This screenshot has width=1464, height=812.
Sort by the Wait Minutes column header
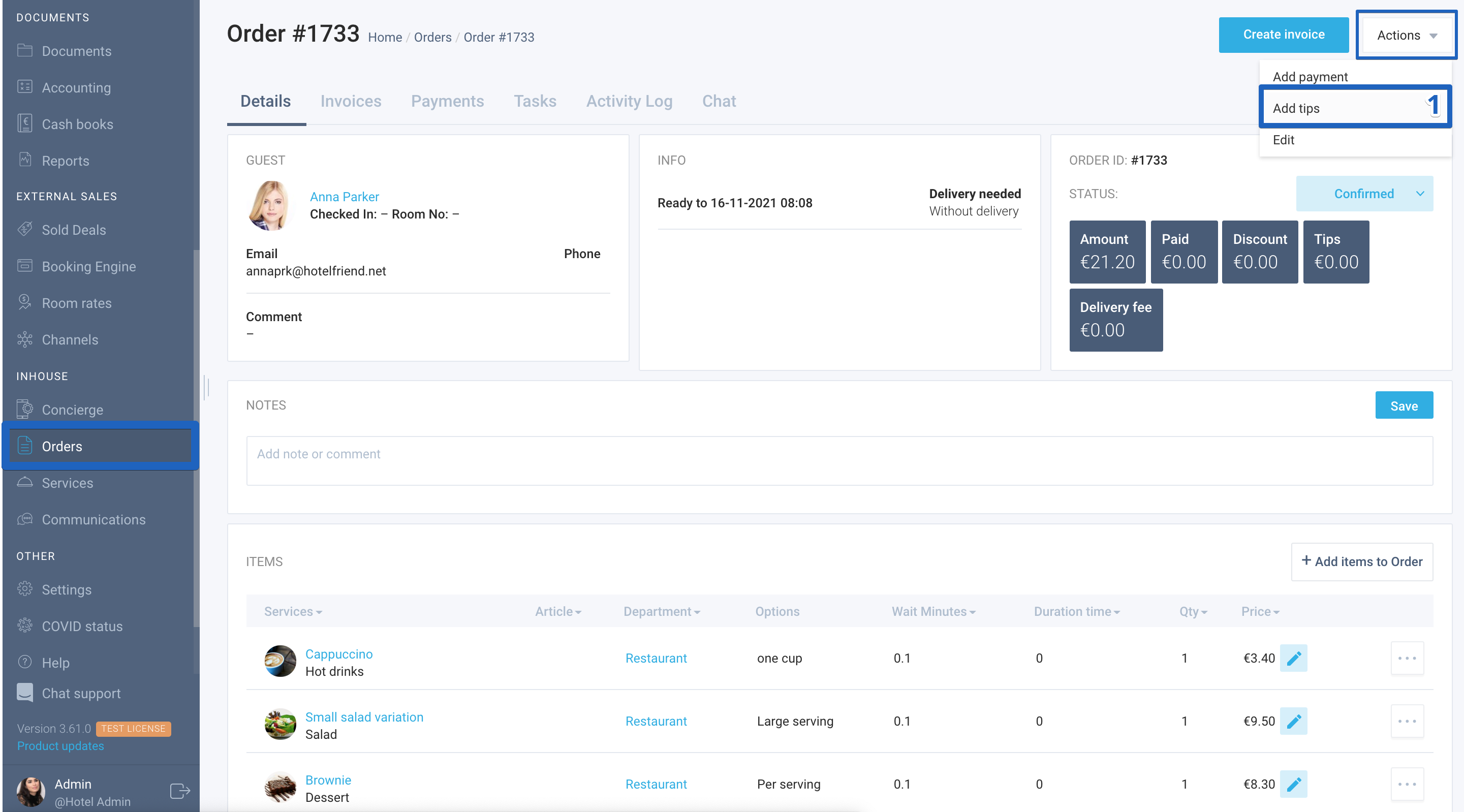(933, 611)
